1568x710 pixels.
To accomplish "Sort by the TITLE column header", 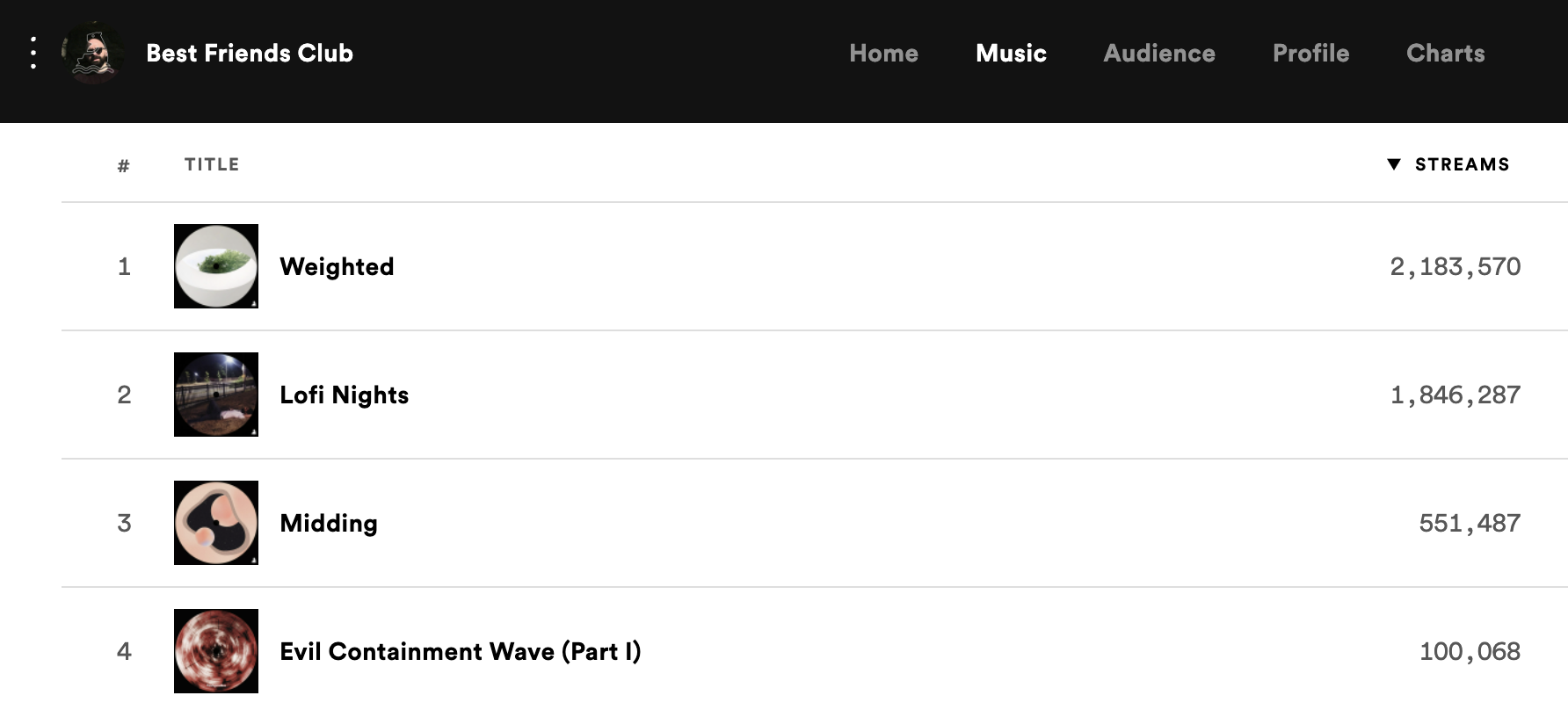I will click(212, 164).
